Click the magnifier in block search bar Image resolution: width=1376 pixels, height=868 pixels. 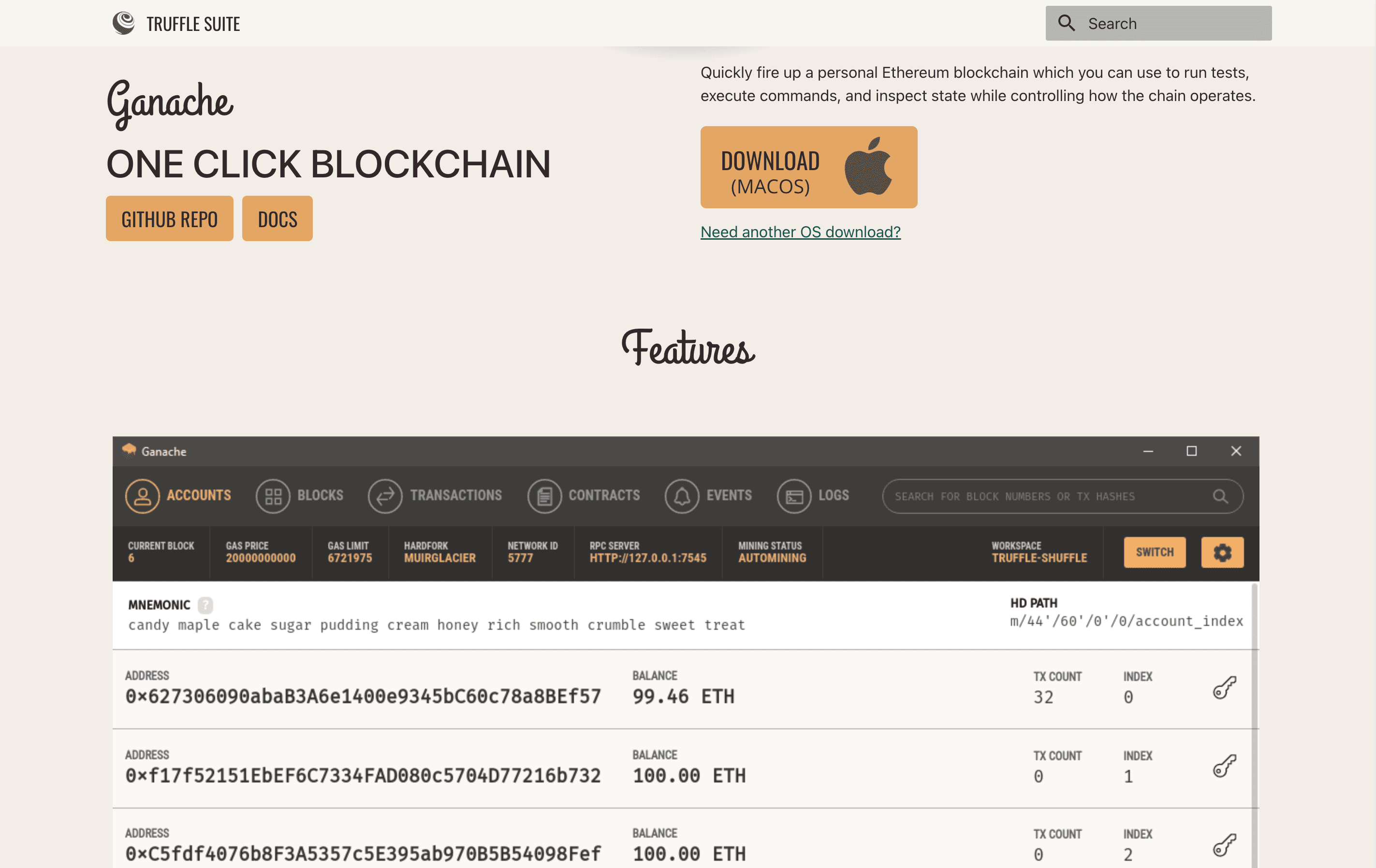[x=1220, y=496]
